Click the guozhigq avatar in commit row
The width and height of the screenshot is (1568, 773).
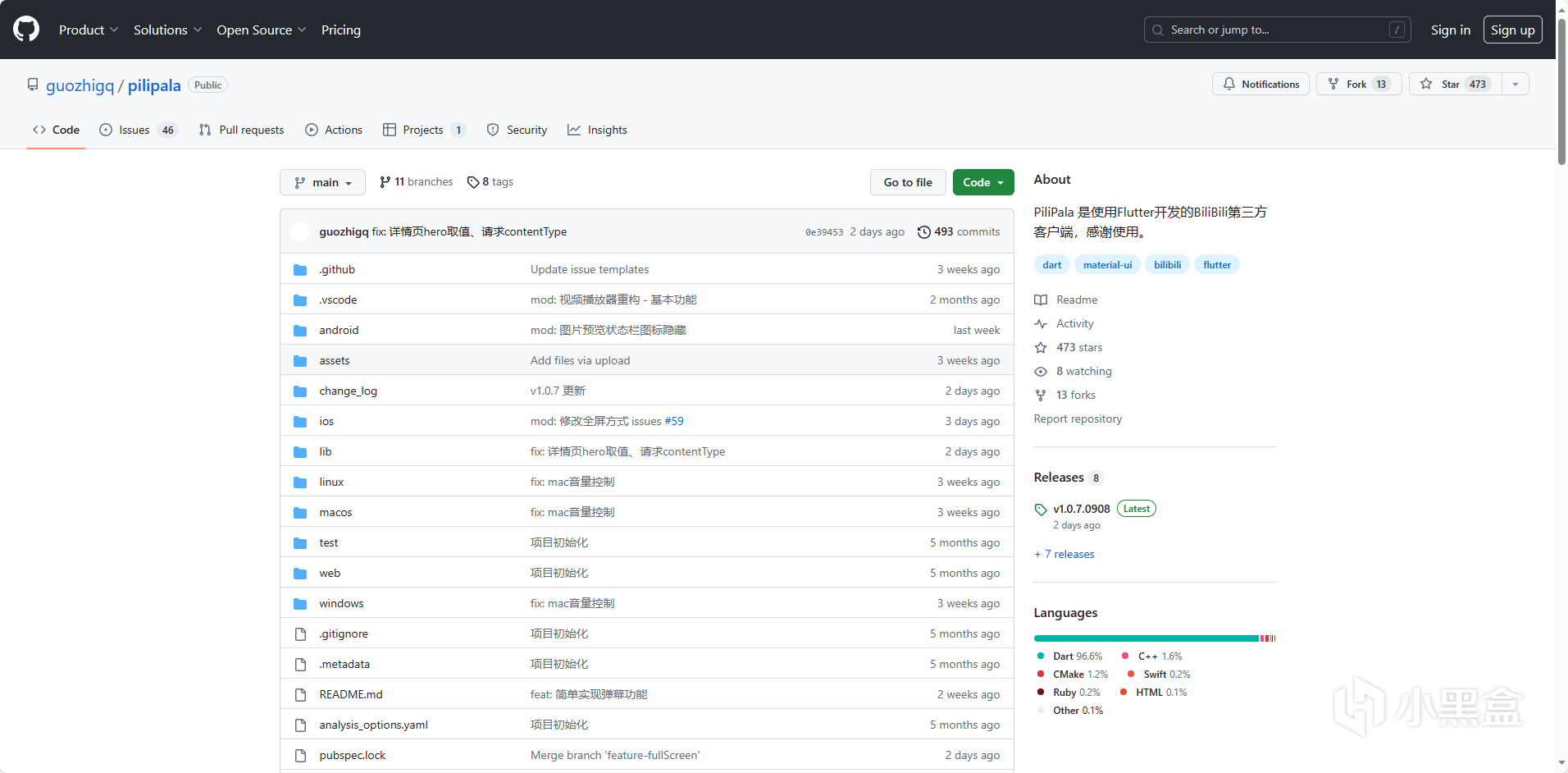[300, 231]
